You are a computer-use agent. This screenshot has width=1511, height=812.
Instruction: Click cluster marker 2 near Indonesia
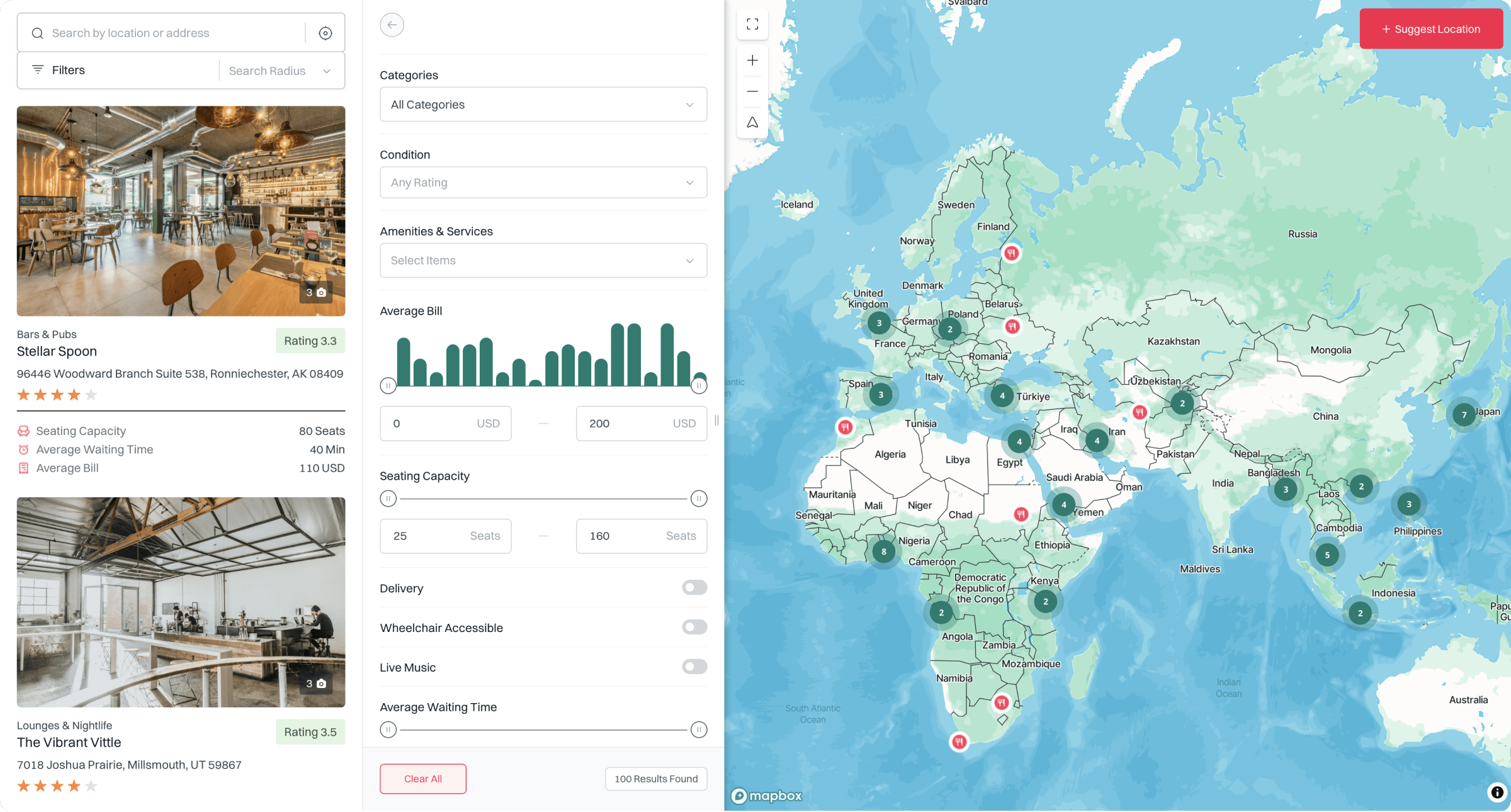tap(1360, 612)
